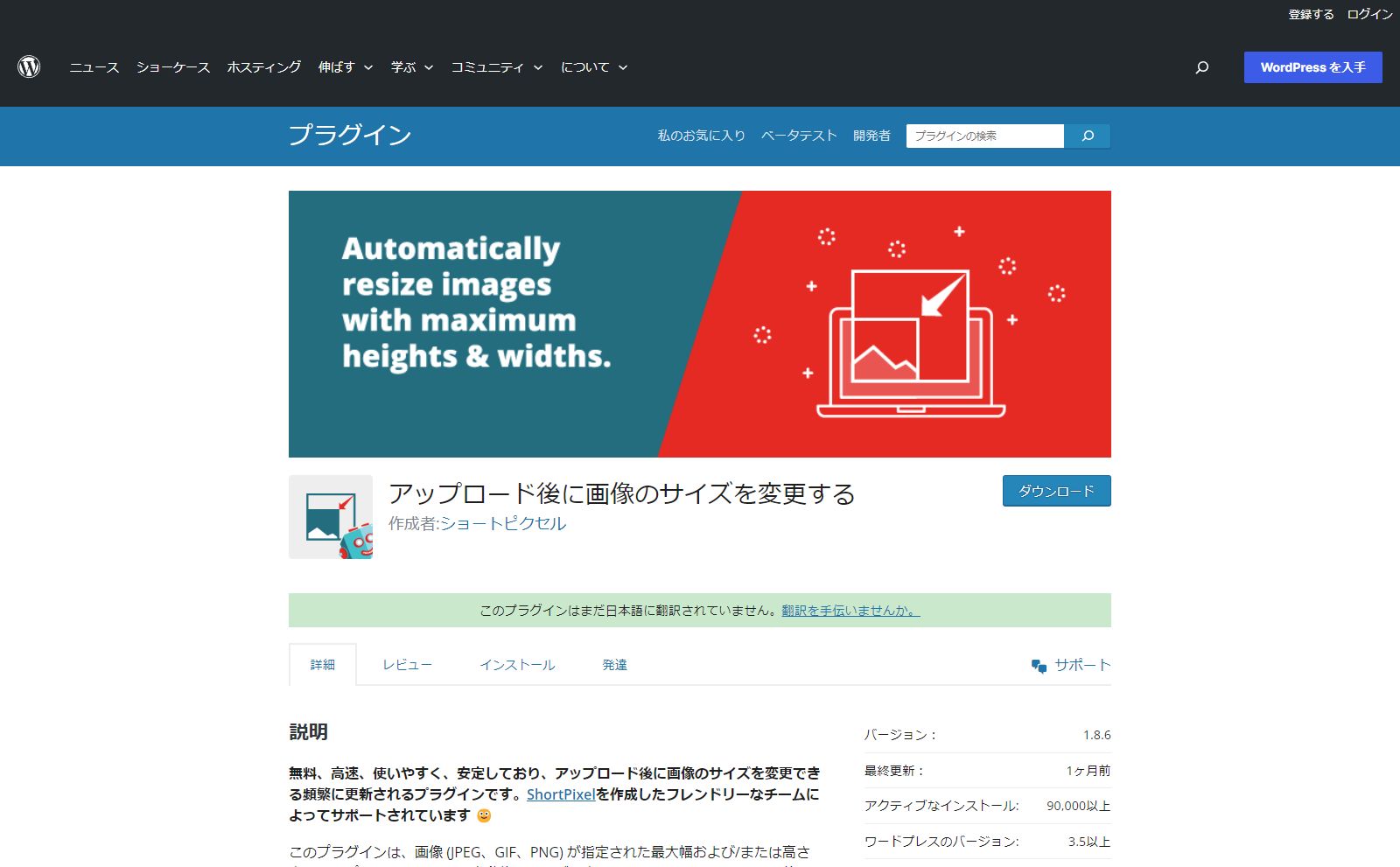
Task: Switch to the 発達 tab
Action: point(614,665)
